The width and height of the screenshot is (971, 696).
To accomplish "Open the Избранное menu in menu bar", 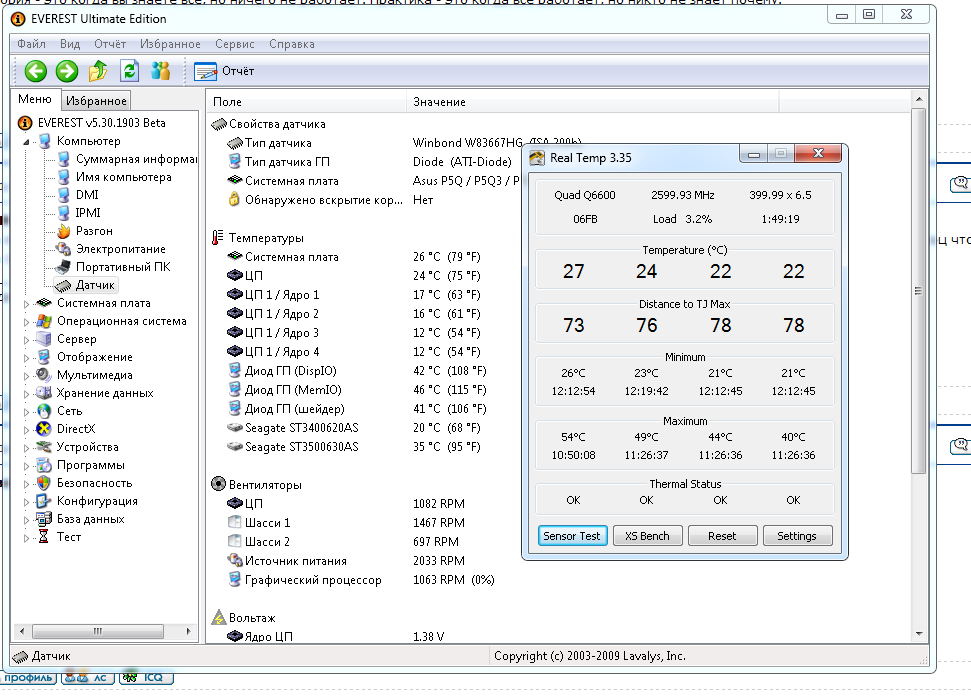I will pos(170,44).
